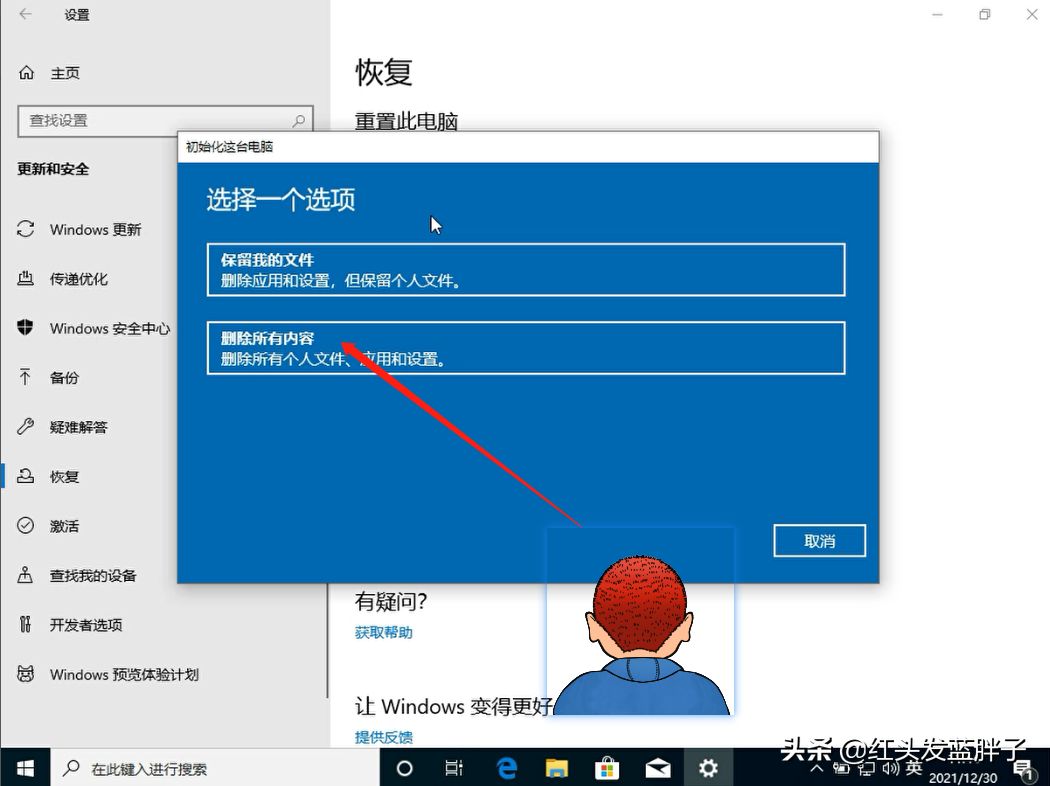This screenshot has height=786, width=1050.
Task: Click the 传递优化 icon
Action: (x=25, y=279)
